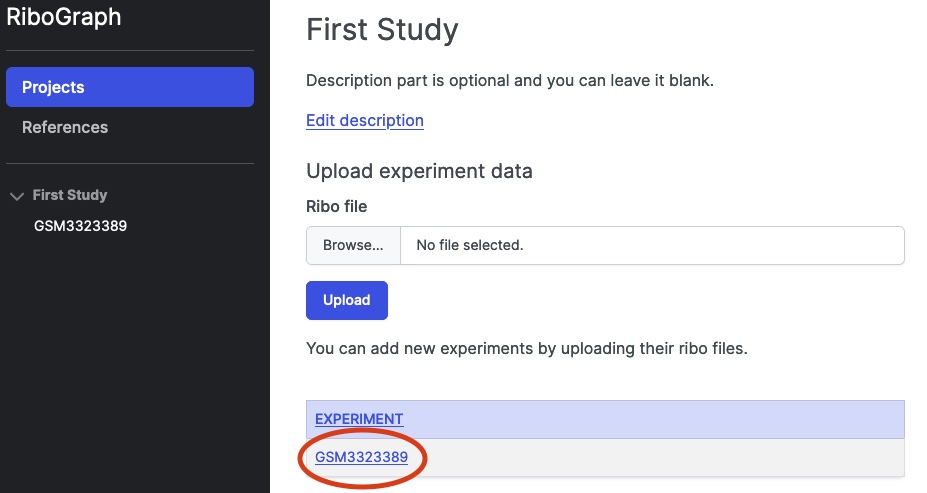Click the EXPERIMENT table header row background
The height and width of the screenshot is (493, 927).
coord(650,419)
